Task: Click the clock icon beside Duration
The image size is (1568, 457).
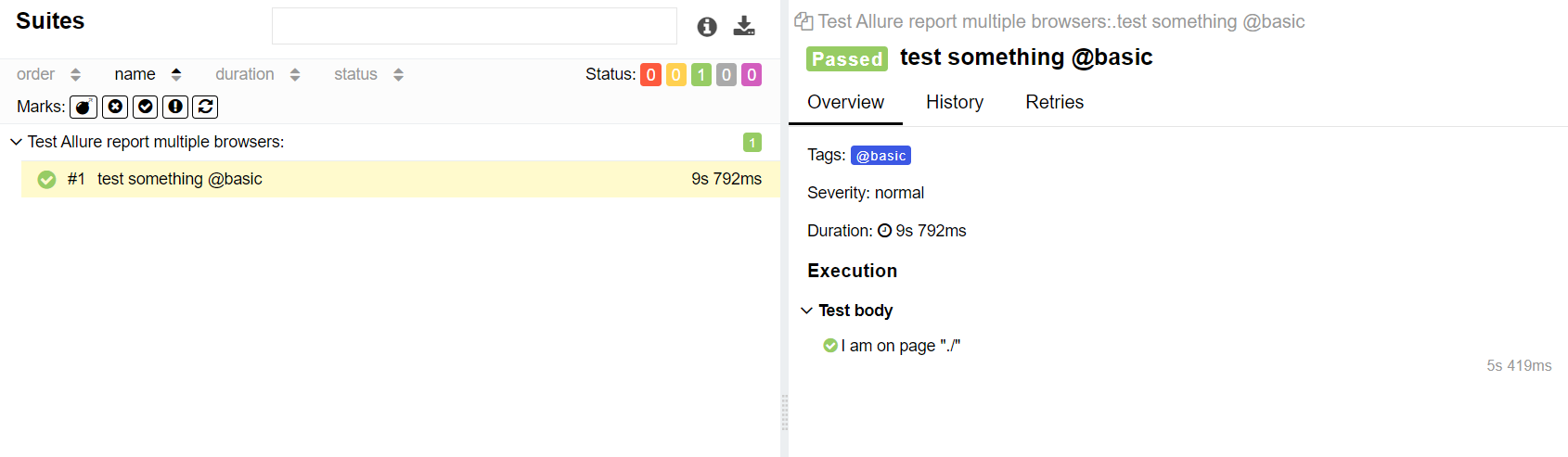Action: click(x=884, y=231)
